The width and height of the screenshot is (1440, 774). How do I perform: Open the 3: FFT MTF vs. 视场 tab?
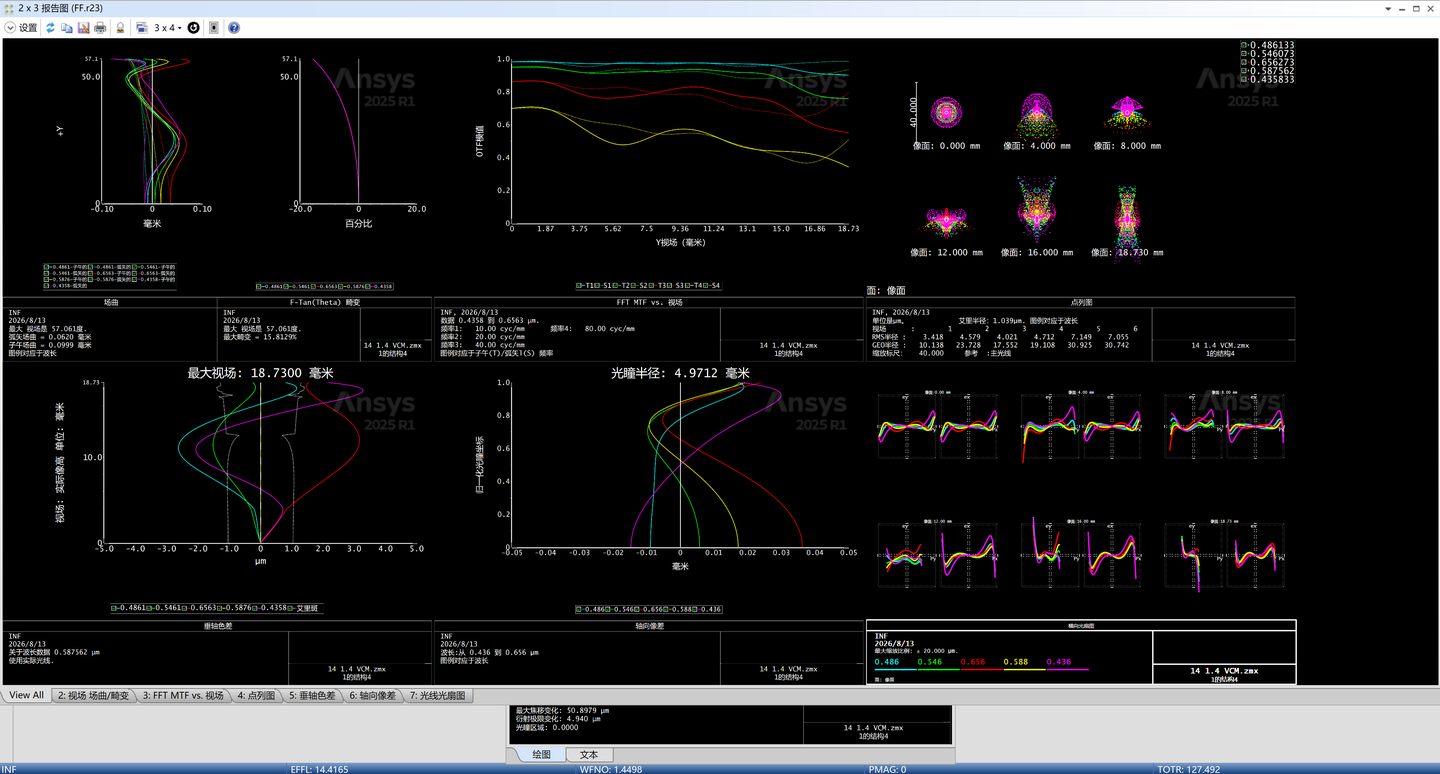183,695
